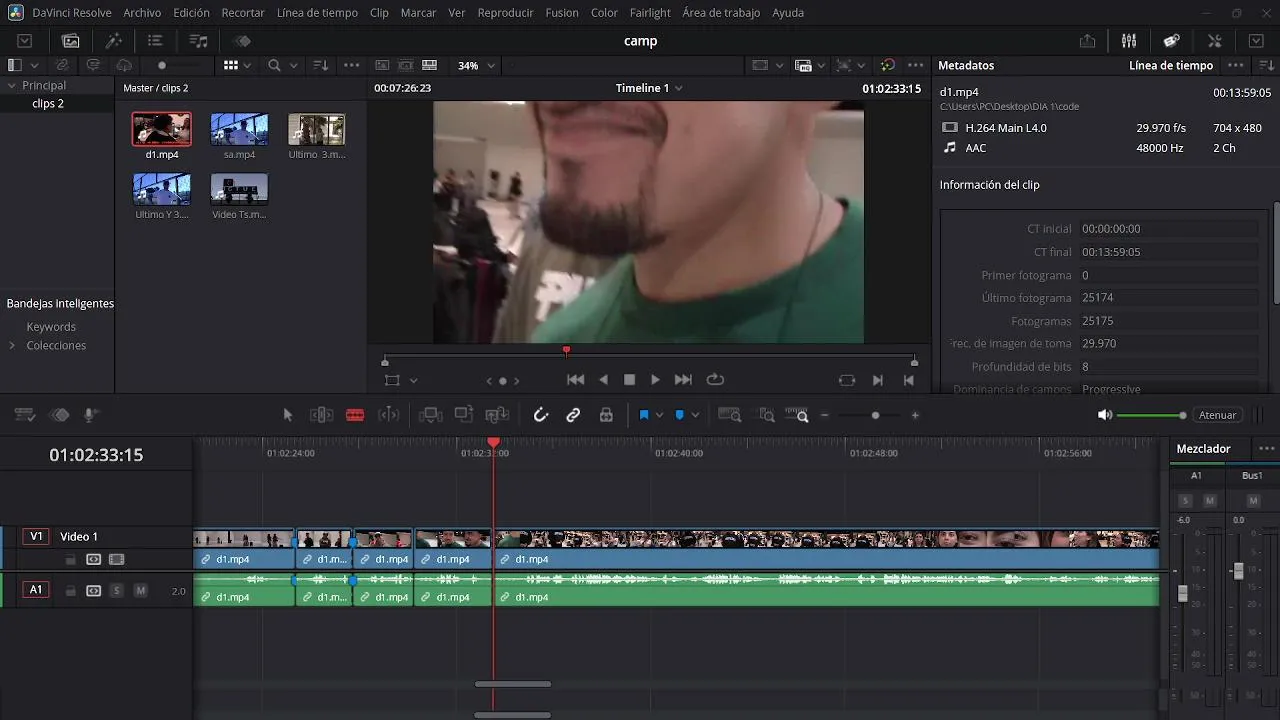This screenshot has height=720, width=1280.
Task: Click the Replace Clip icon
Action: (x=497, y=415)
